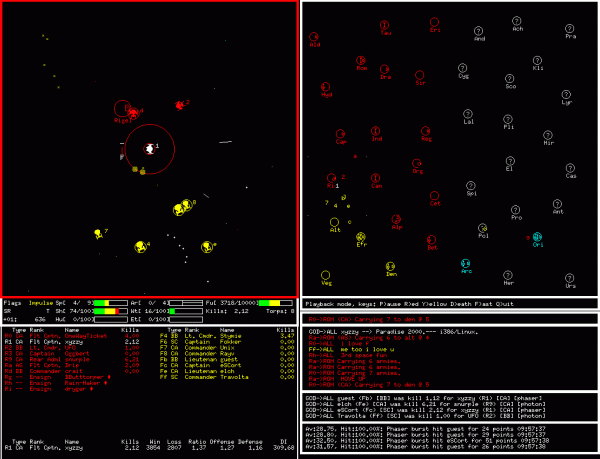
Task: Click the white player ship in tactical view
Action: pyautogui.click(x=150, y=148)
